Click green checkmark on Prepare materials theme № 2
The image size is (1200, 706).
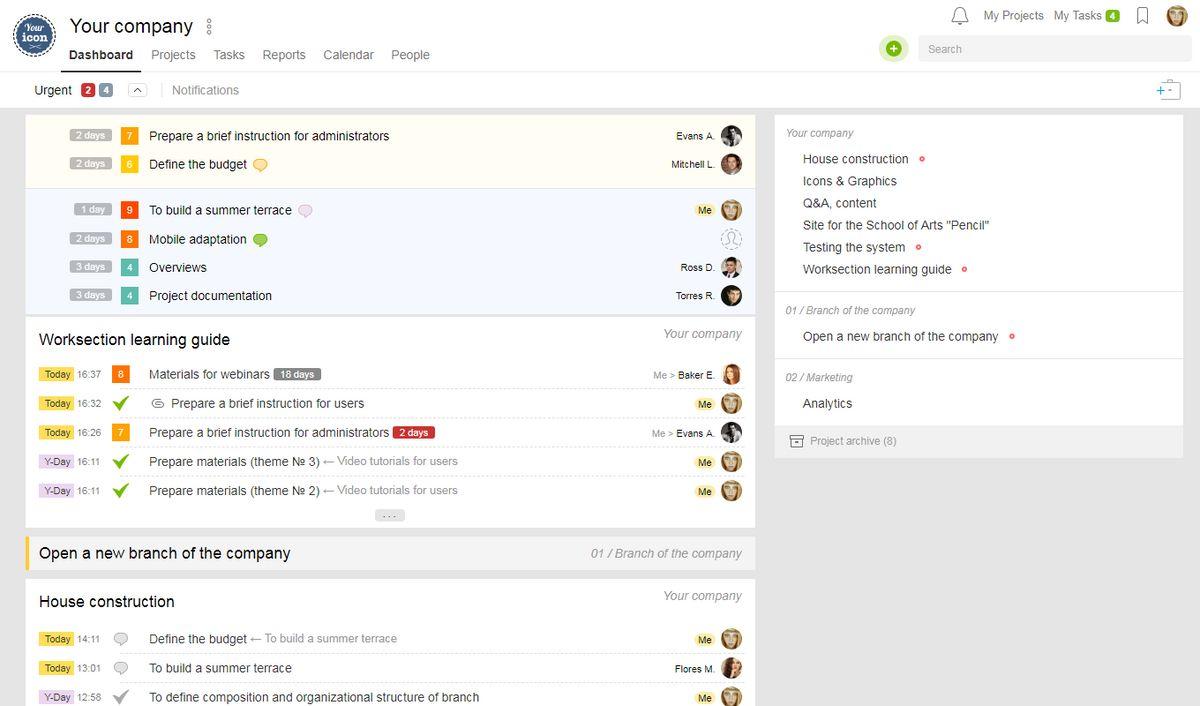(121, 490)
